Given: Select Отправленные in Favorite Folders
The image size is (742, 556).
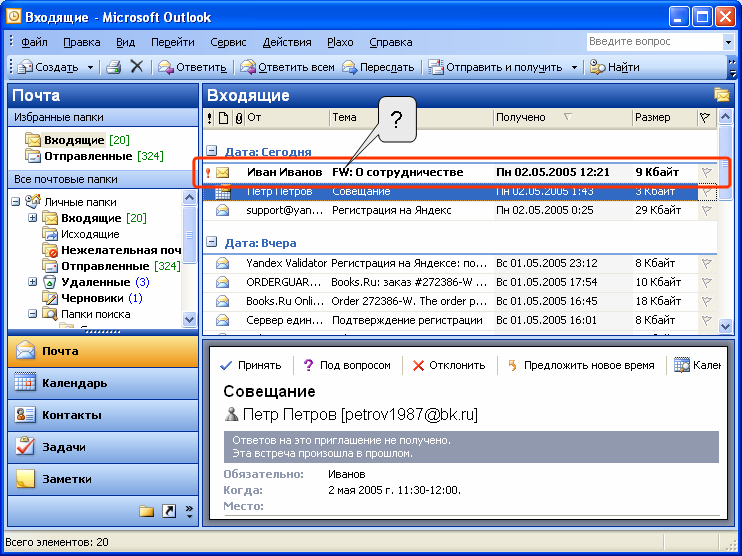Looking at the screenshot, I should coord(94,156).
